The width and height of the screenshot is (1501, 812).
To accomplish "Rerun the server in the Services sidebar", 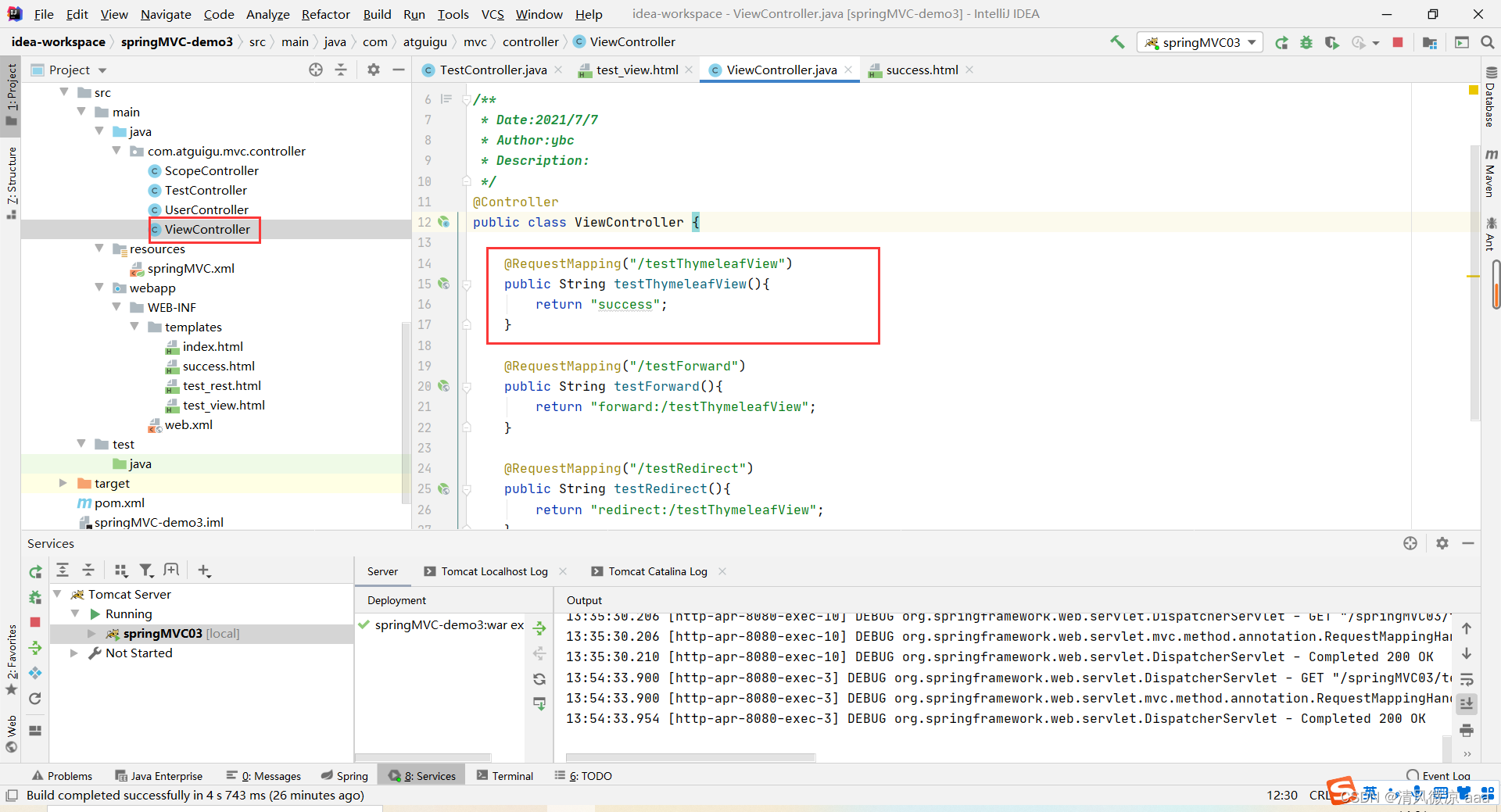I will pos(35,572).
